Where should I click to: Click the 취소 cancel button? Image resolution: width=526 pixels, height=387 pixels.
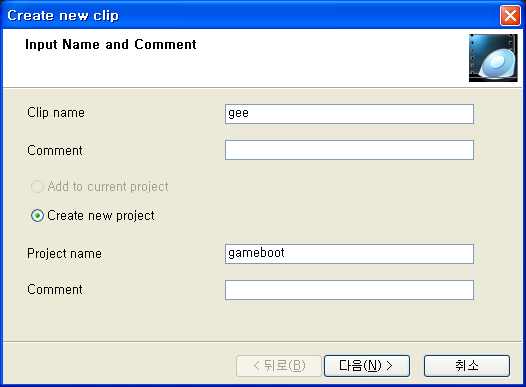[467, 366]
